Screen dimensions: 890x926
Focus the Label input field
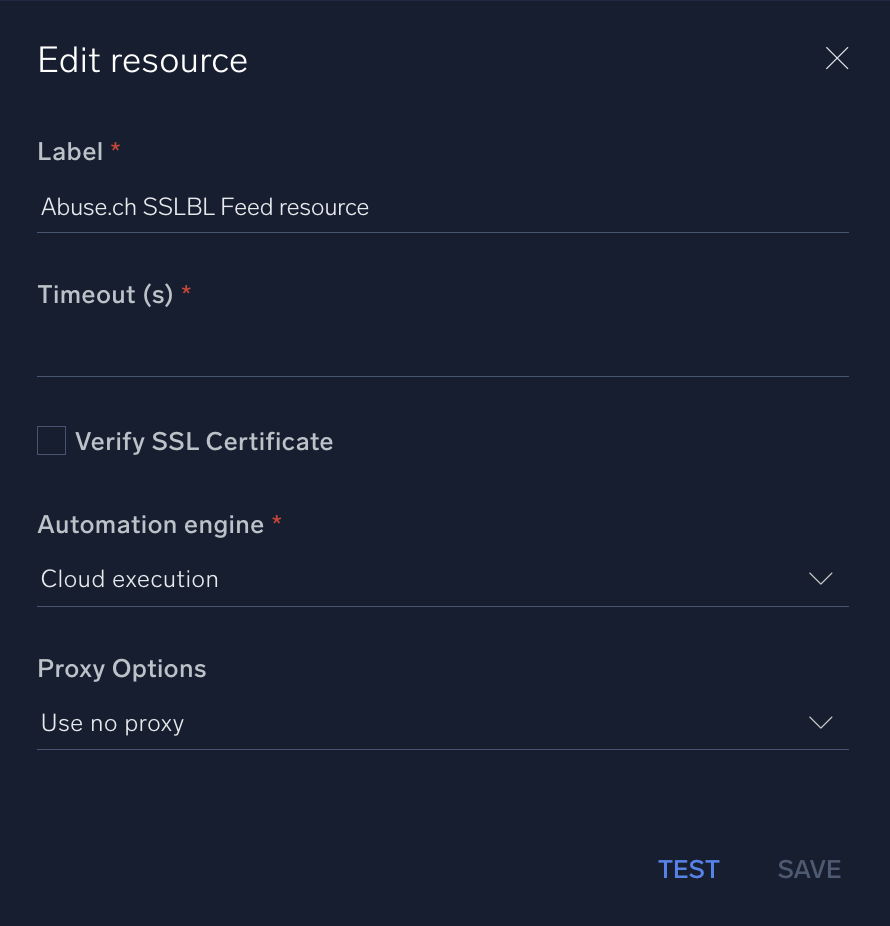pyautogui.click(x=443, y=207)
